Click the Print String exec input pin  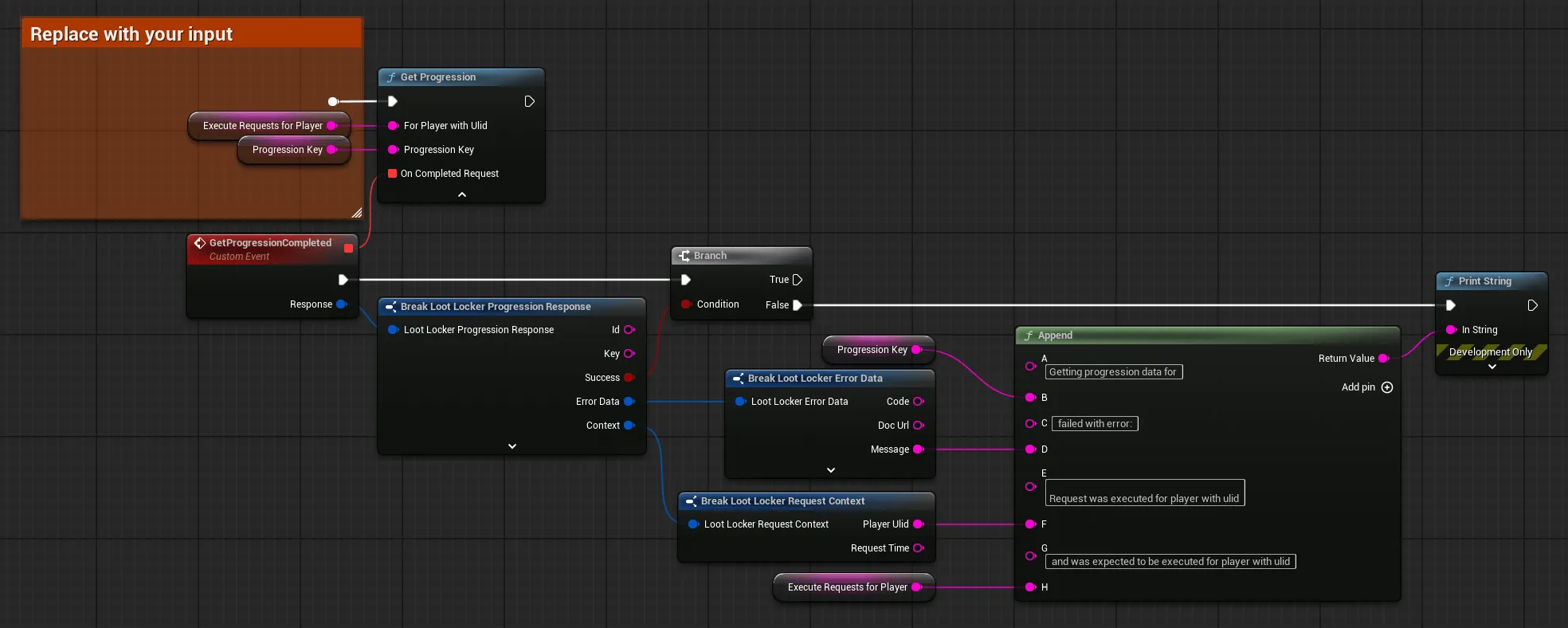coord(1451,305)
